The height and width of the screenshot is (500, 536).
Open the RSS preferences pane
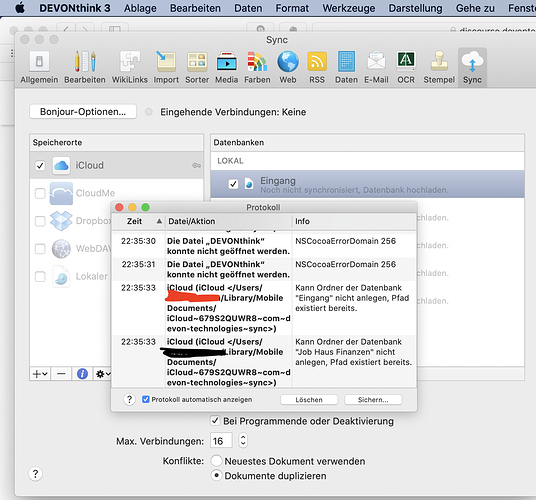(x=317, y=68)
